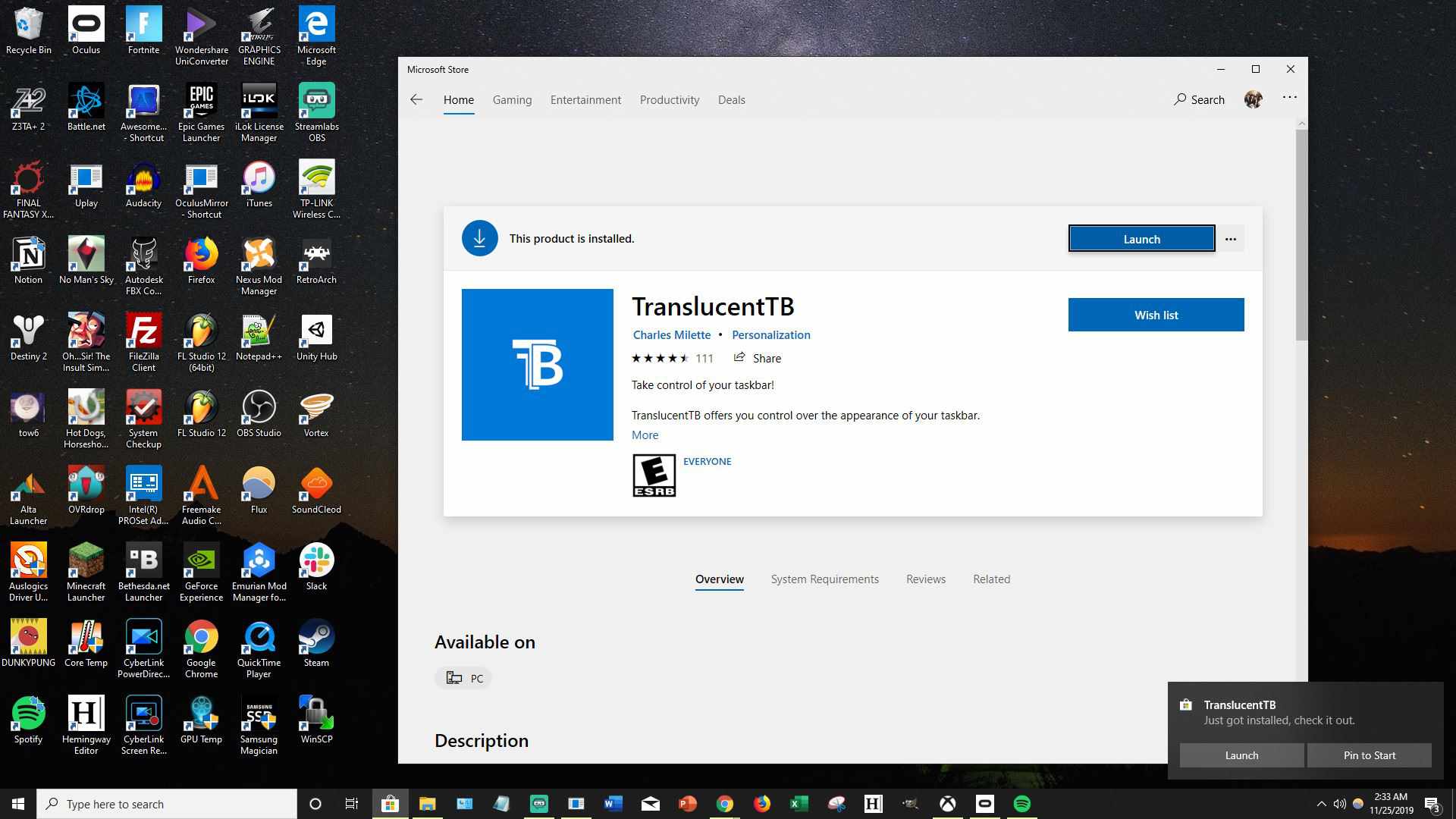This screenshot has width=1456, height=819.
Task: Open the Action Center notifications
Action: 1432,804
